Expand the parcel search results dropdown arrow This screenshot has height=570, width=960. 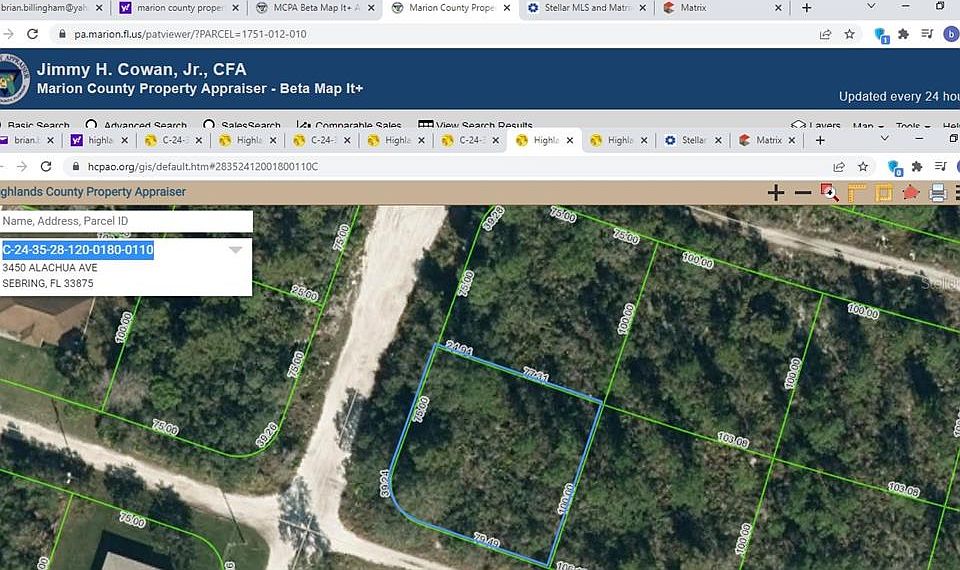point(236,249)
